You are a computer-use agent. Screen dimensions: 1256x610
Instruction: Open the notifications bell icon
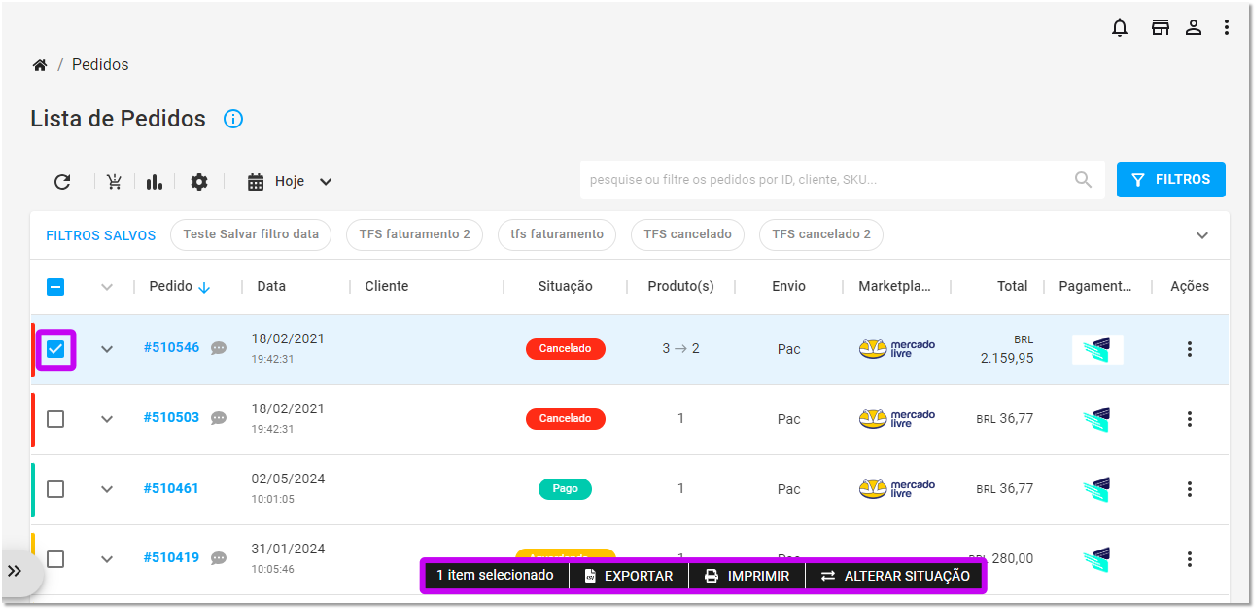pyautogui.click(x=1120, y=27)
